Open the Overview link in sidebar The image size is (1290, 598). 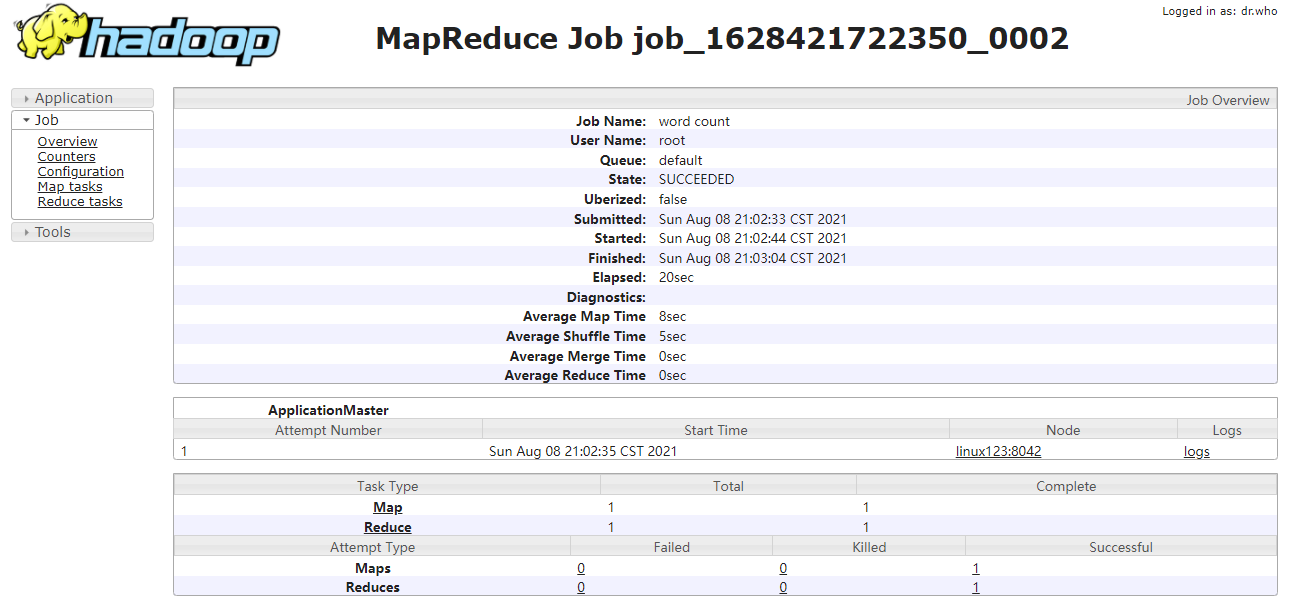click(67, 142)
